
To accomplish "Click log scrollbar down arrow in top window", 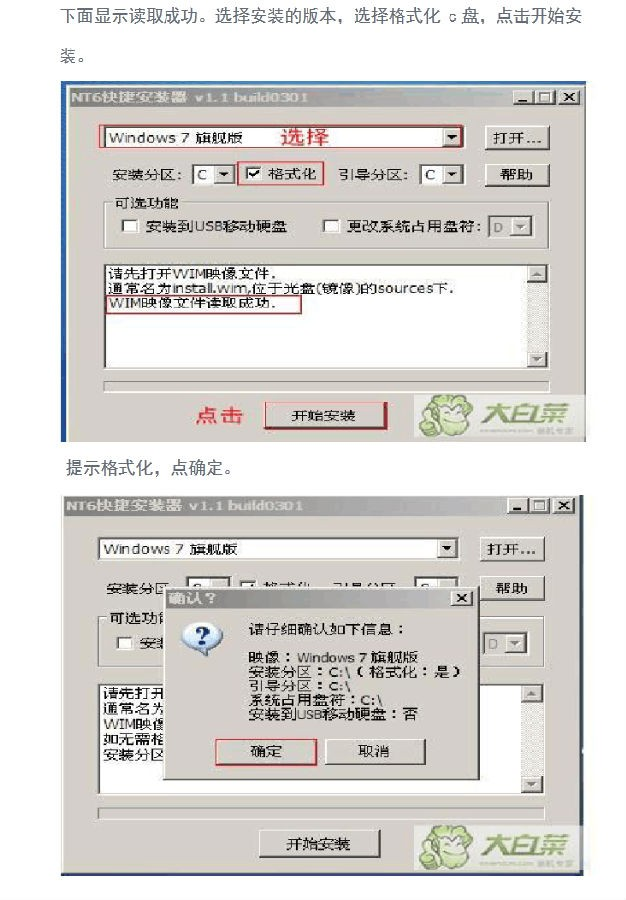I will point(537,359).
